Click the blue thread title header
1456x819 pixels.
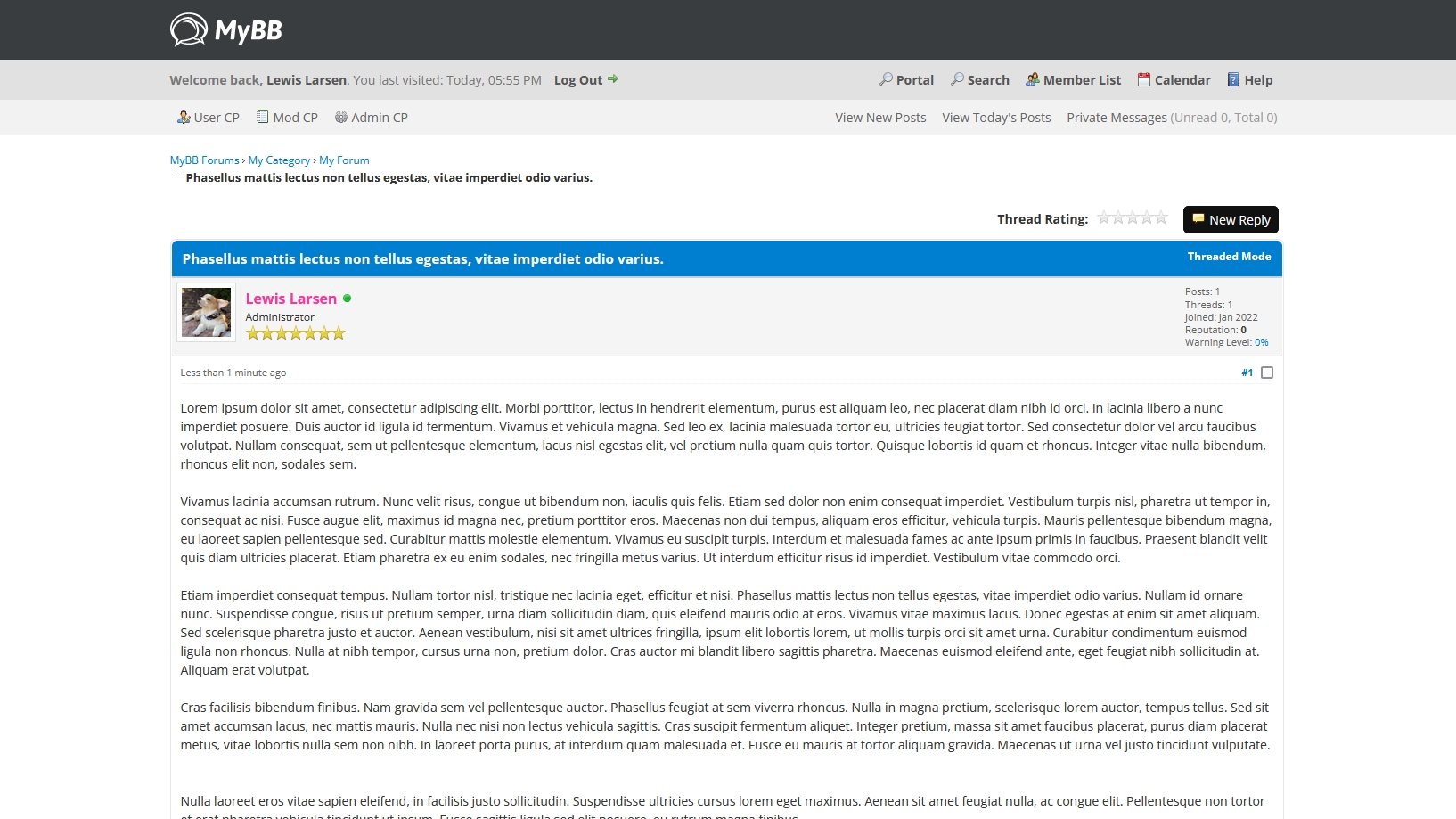click(423, 258)
